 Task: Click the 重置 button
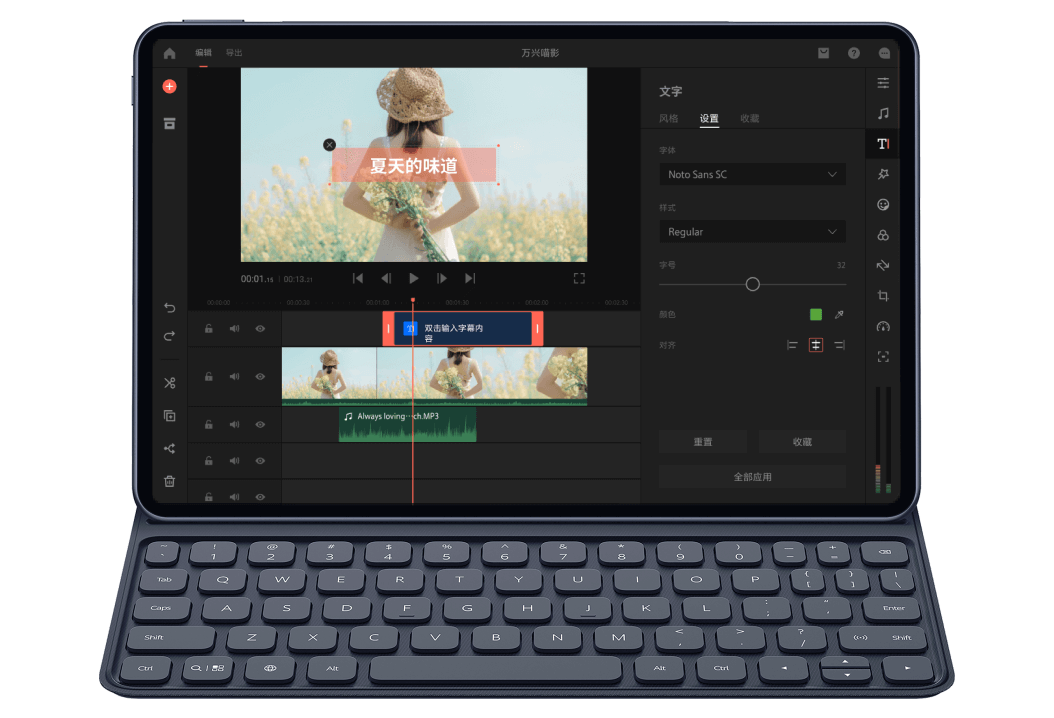pos(703,442)
